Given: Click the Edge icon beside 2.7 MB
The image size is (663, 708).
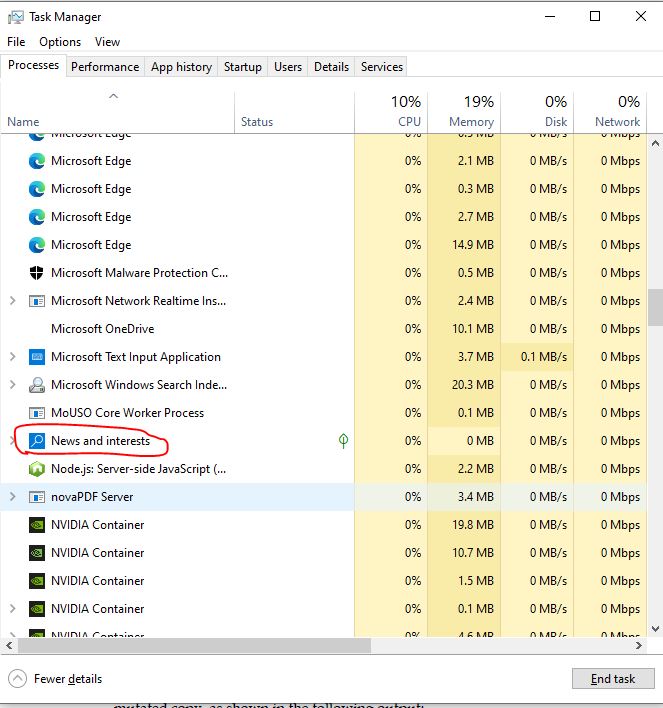Looking at the screenshot, I should pos(37,217).
